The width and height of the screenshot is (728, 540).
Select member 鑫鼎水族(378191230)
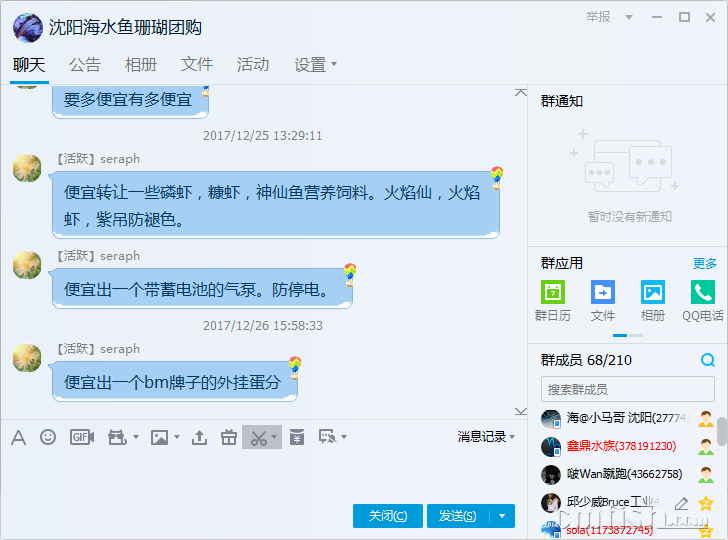point(628,447)
